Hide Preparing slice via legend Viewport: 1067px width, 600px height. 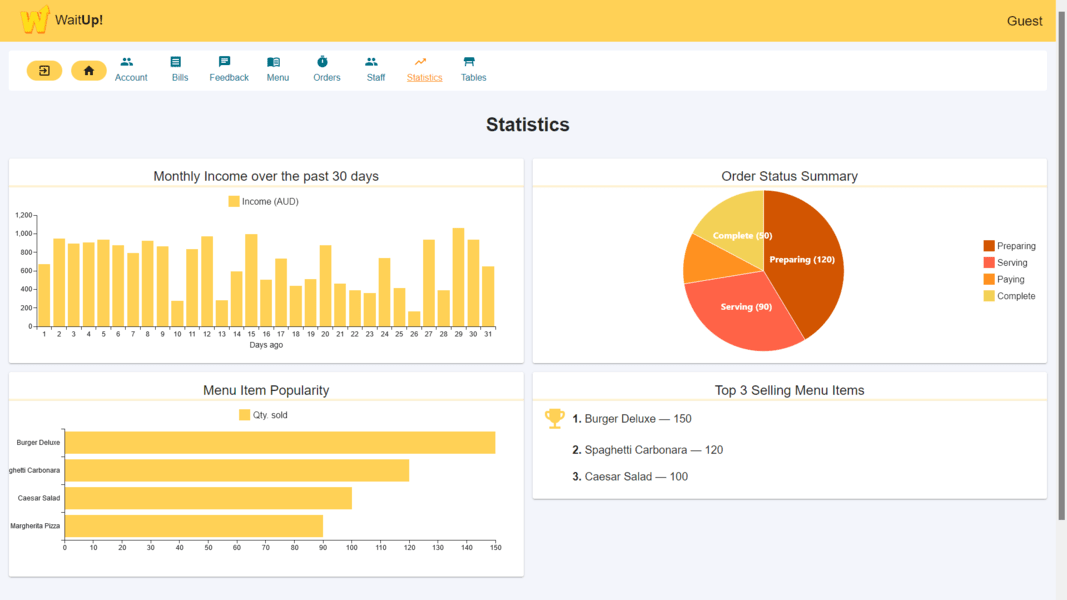coord(1009,246)
